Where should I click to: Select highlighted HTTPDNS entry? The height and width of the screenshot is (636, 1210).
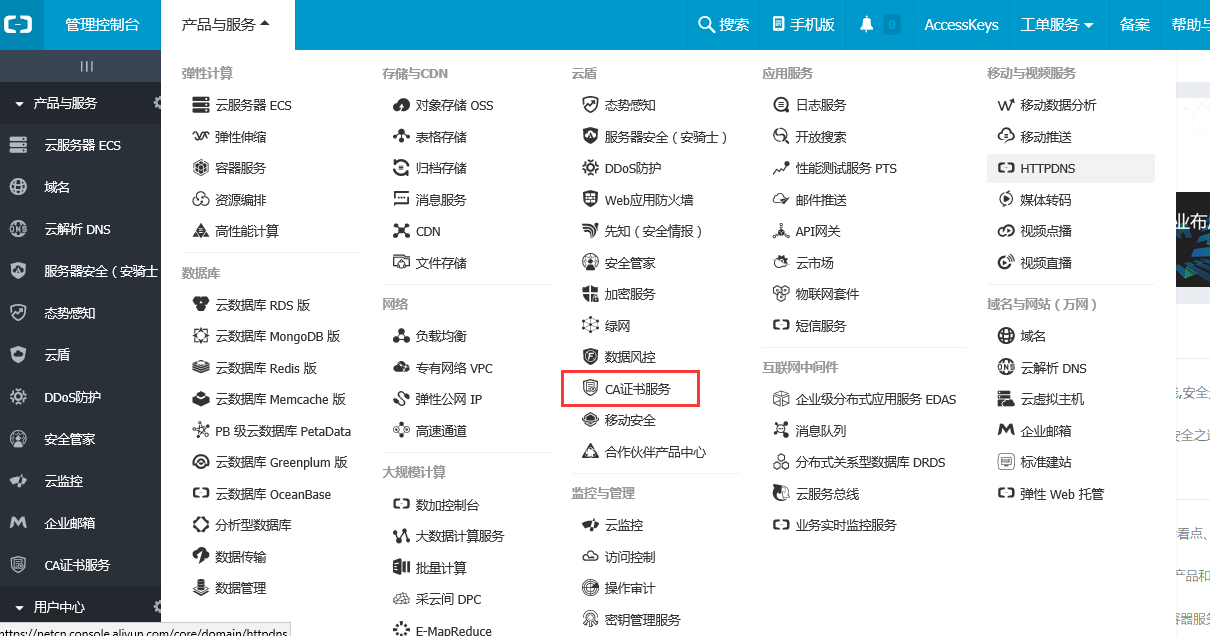1071,168
